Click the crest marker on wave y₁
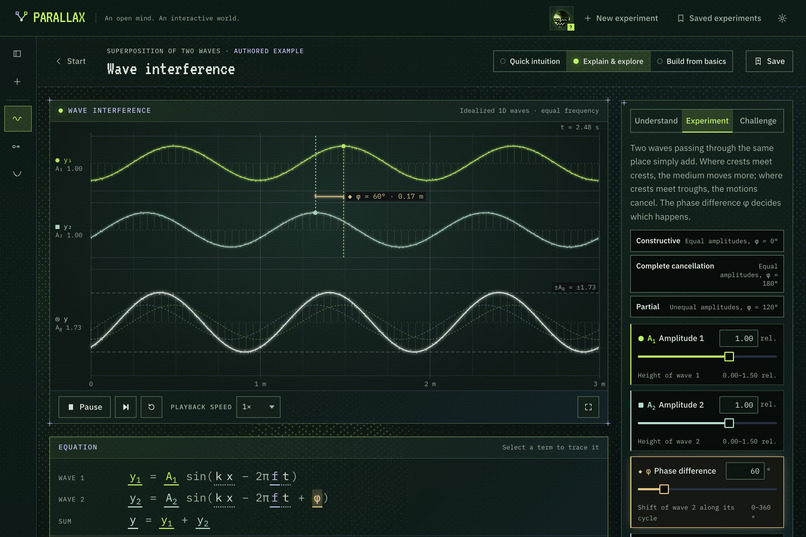 343,146
